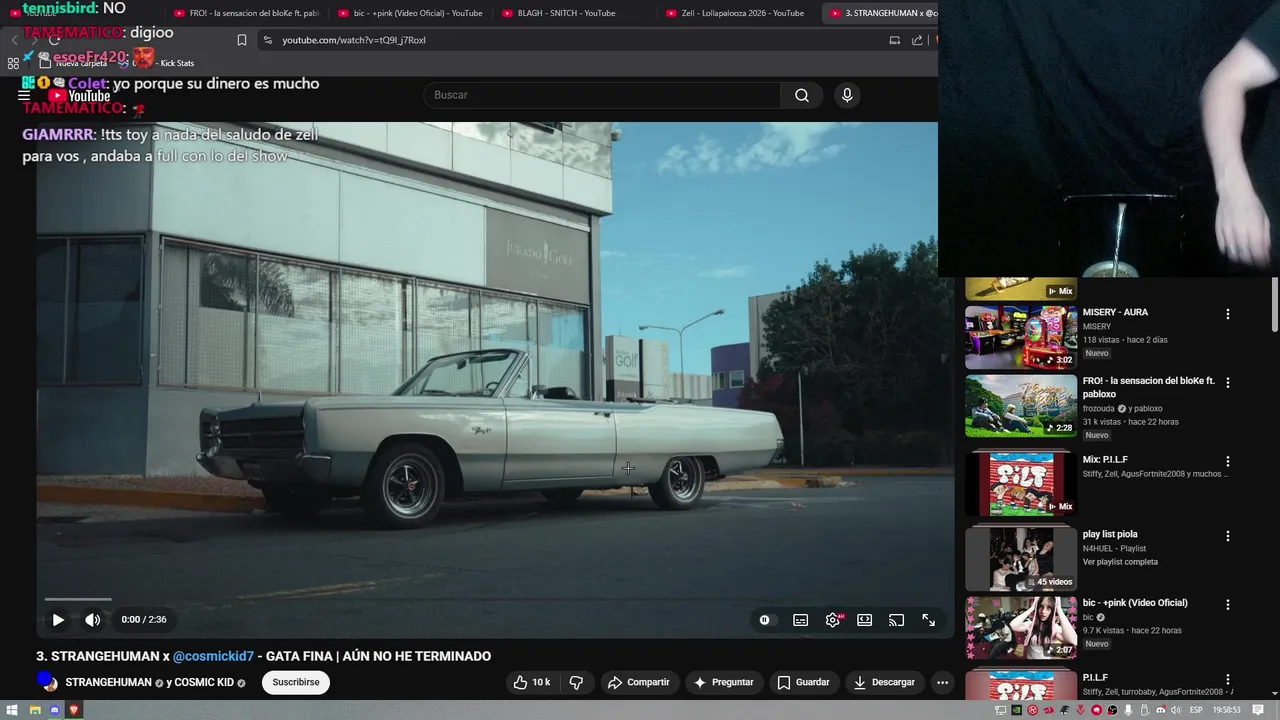The width and height of the screenshot is (1280, 720).
Task: Switch to theater mode in the player
Action: 865,620
